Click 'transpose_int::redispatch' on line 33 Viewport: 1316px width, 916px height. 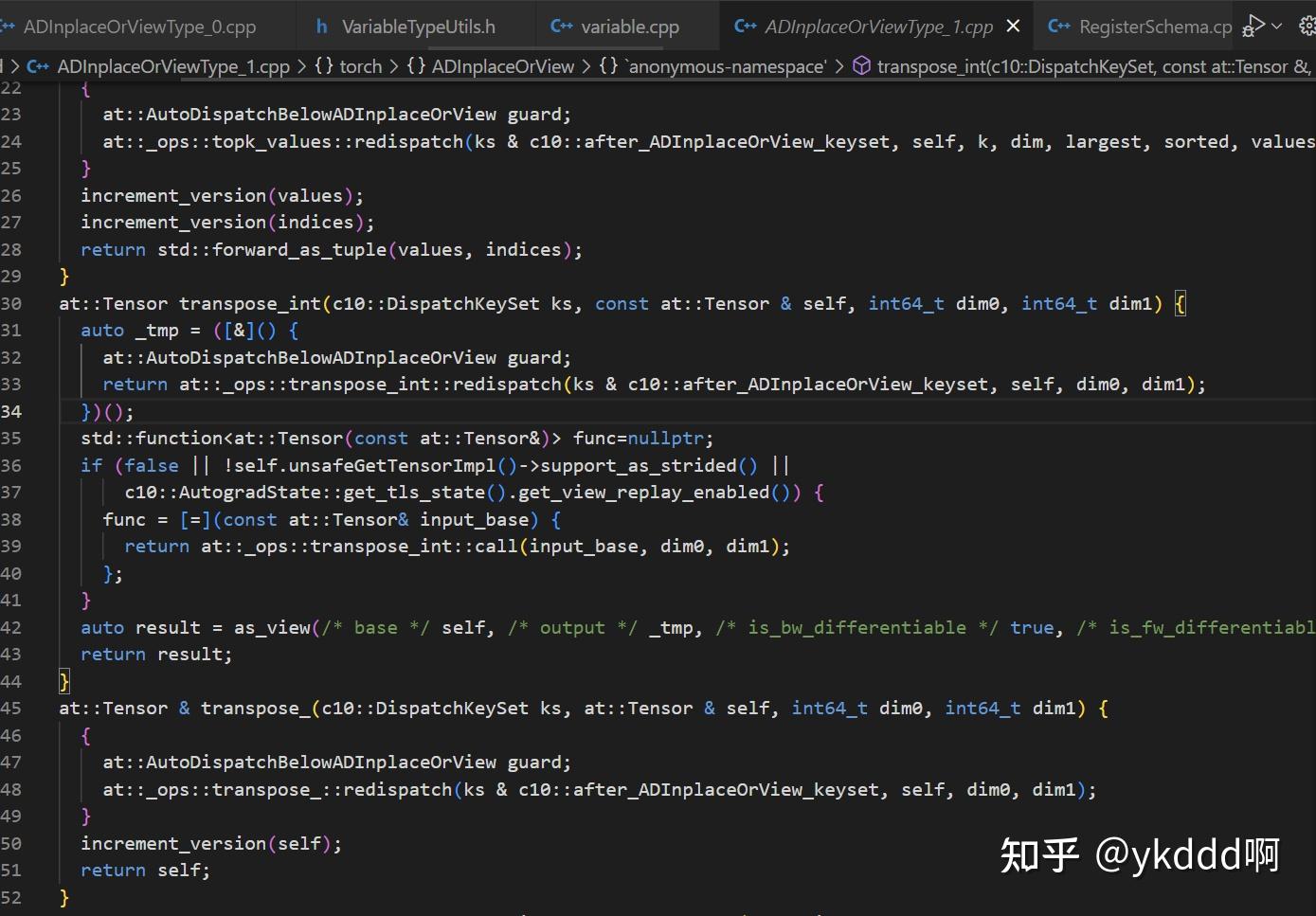425,384
